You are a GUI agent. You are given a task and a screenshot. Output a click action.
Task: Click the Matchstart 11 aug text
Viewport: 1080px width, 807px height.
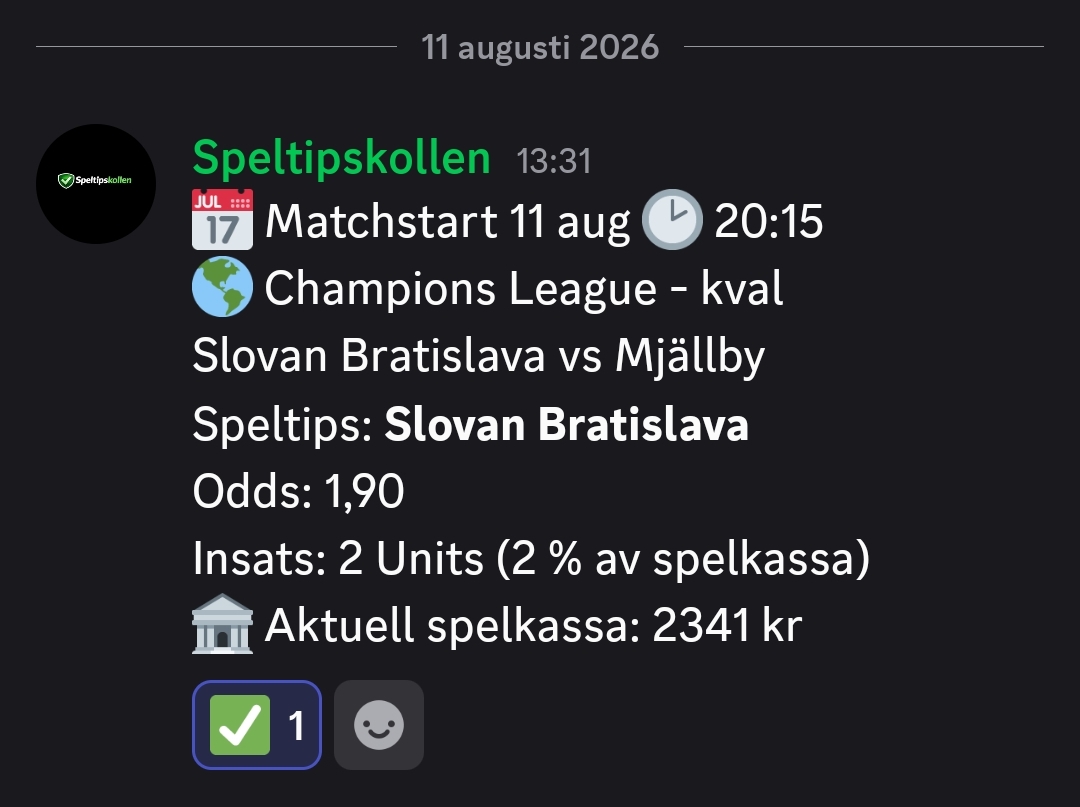pos(448,222)
